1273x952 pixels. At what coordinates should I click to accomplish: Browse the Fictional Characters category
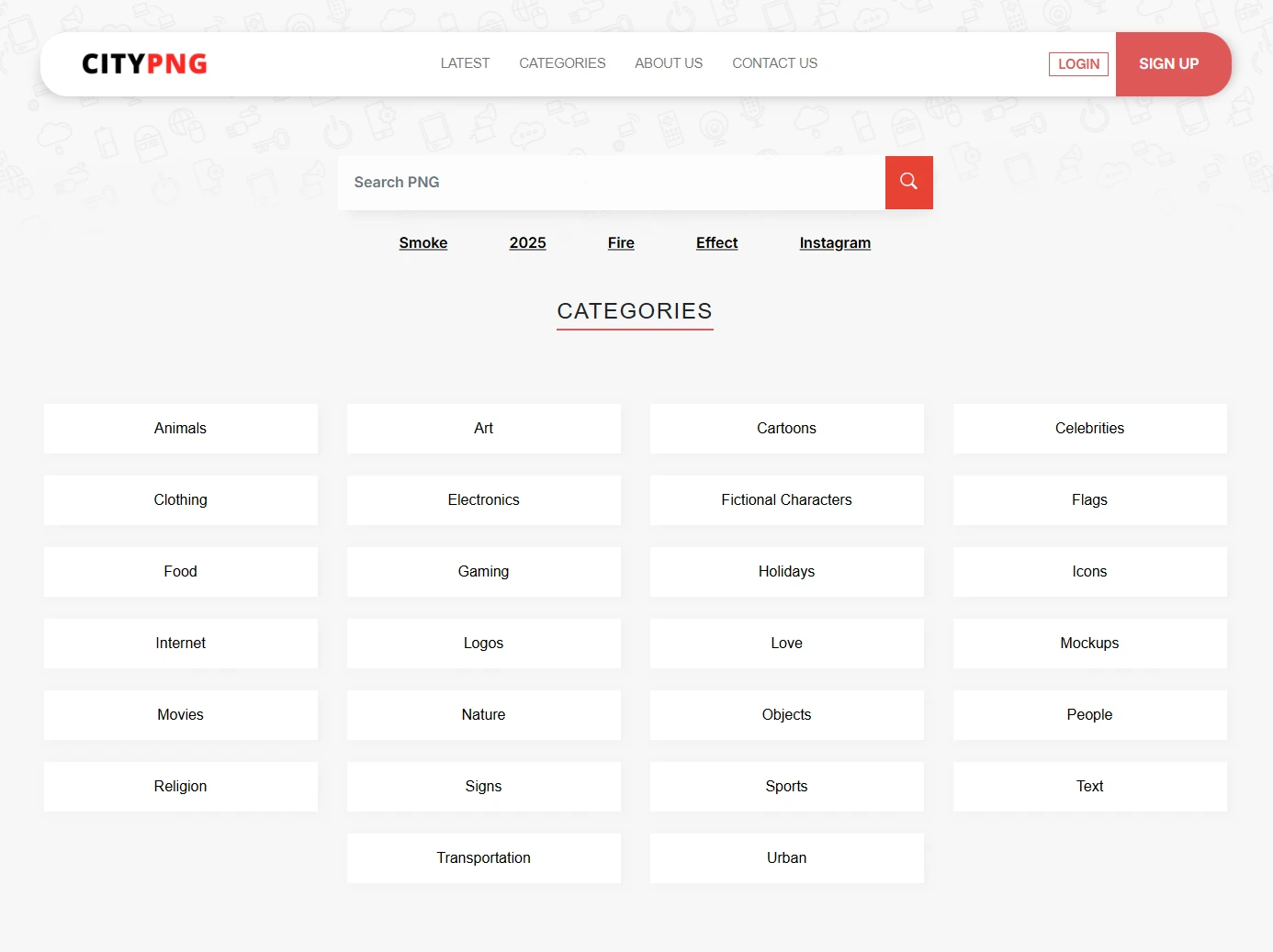pyautogui.click(x=786, y=499)
